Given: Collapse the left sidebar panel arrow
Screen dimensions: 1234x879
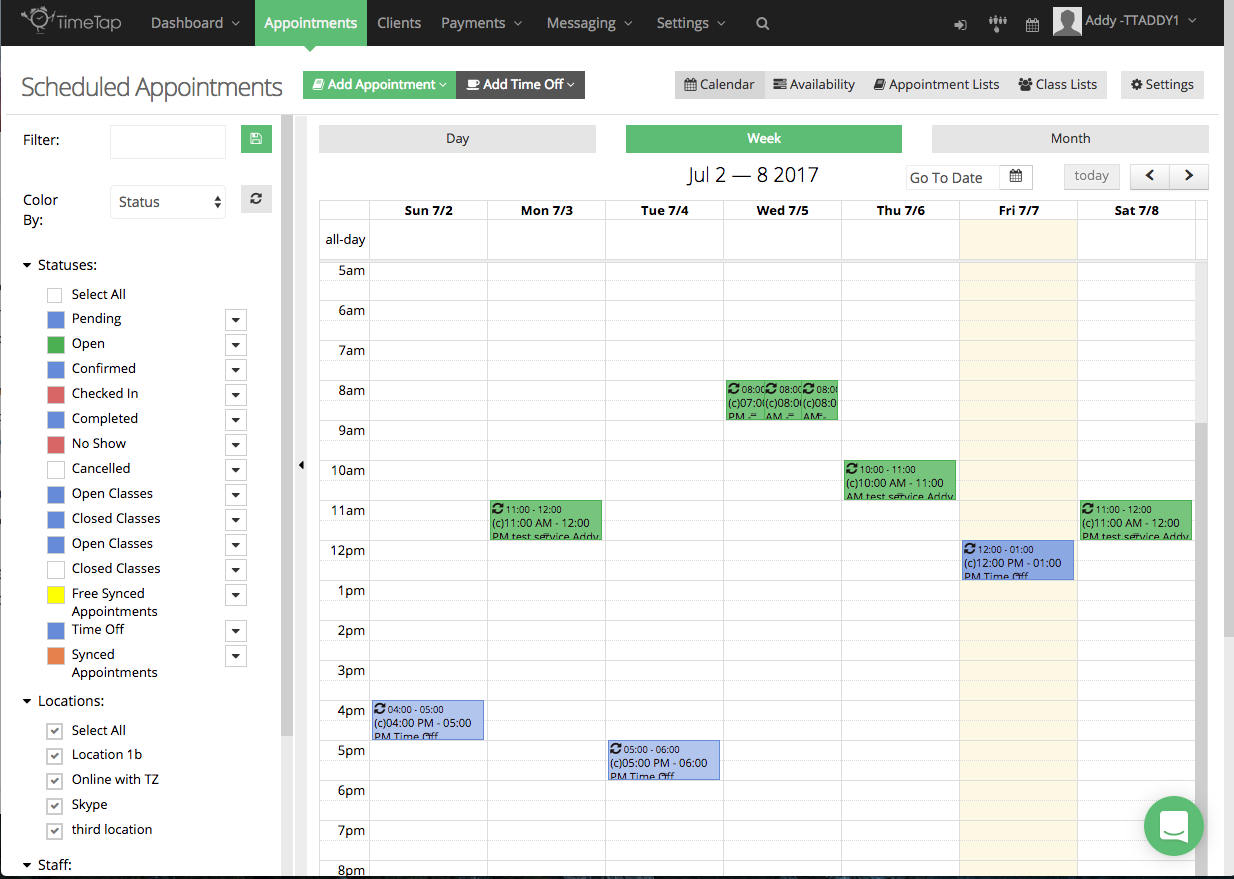Looking at the screenshot, I should [301, 465].
